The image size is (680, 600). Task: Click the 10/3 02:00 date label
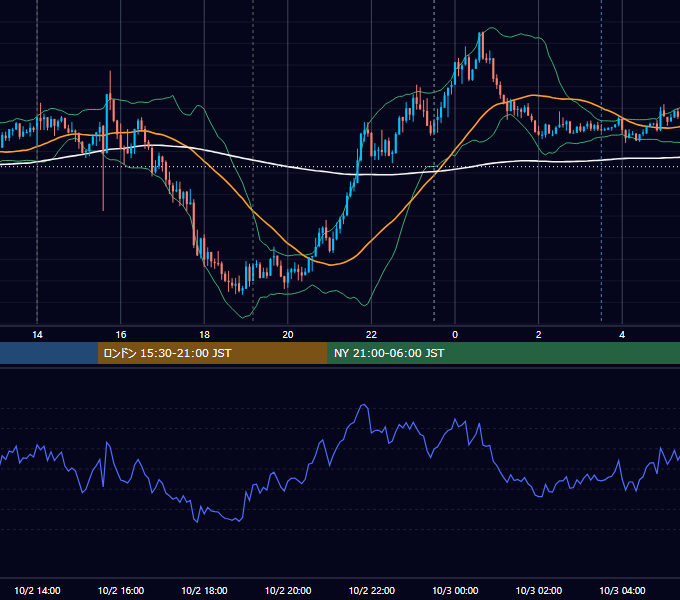(539, 590)
